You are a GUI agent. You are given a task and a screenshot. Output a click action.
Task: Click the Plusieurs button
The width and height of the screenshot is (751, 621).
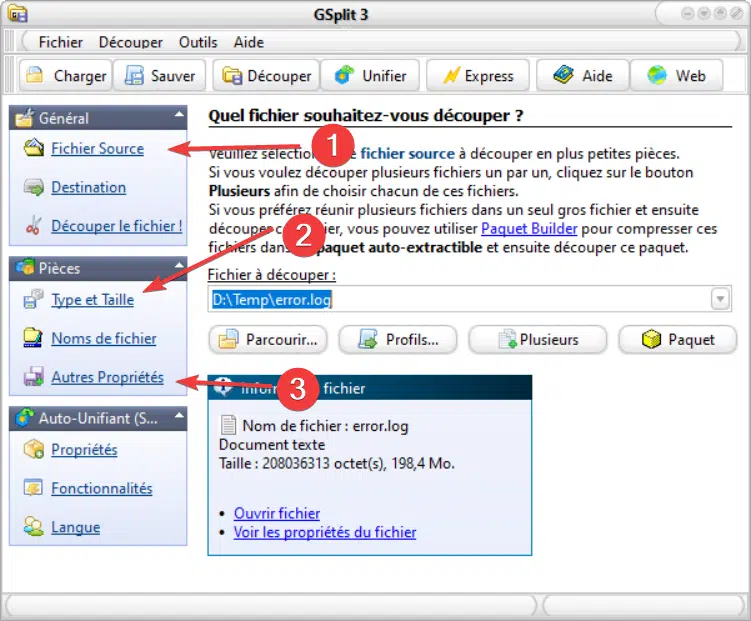(538, 339)
